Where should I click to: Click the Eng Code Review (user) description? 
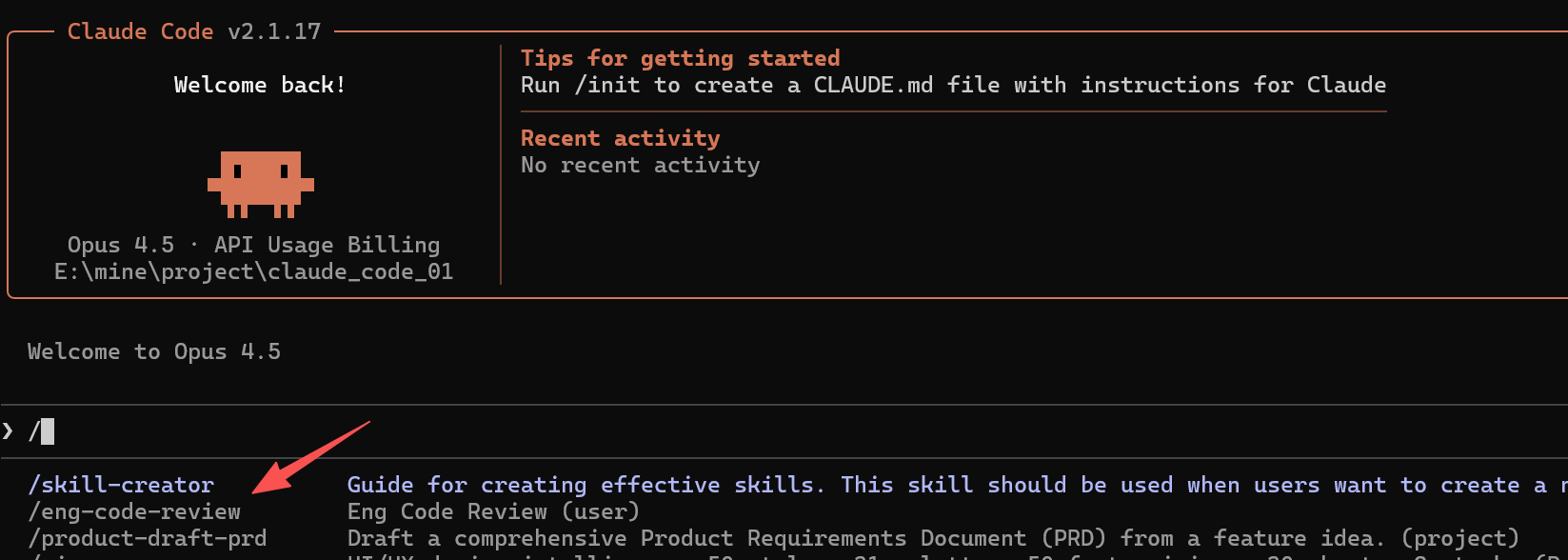pos(493,511)
